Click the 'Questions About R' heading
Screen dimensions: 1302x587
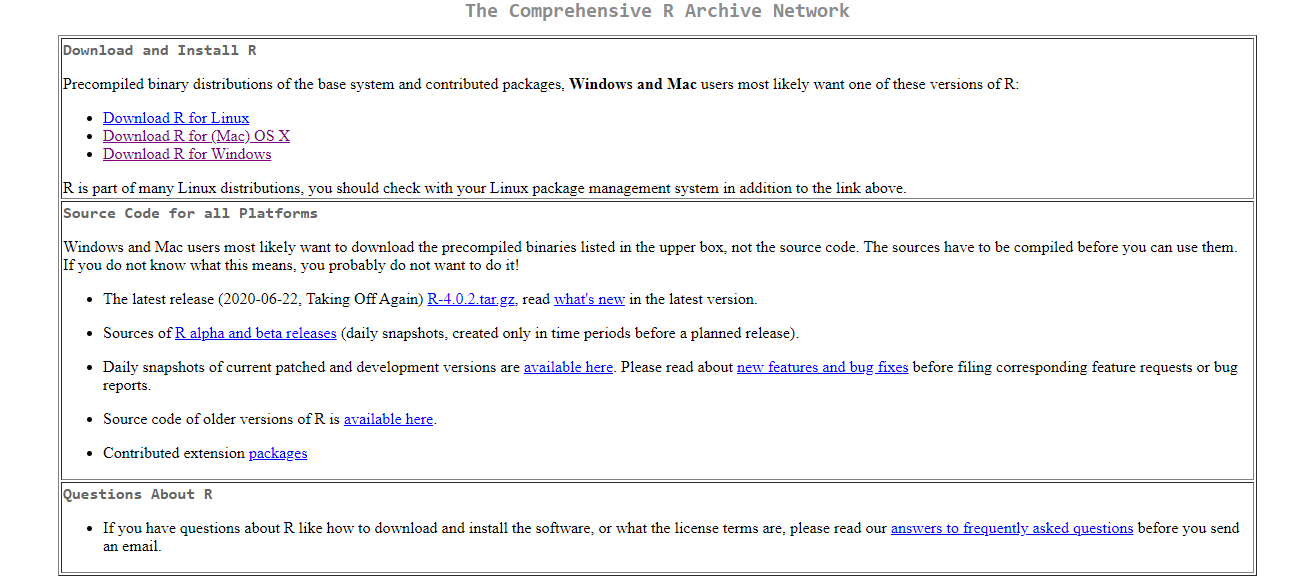click(x=138, y=494)
